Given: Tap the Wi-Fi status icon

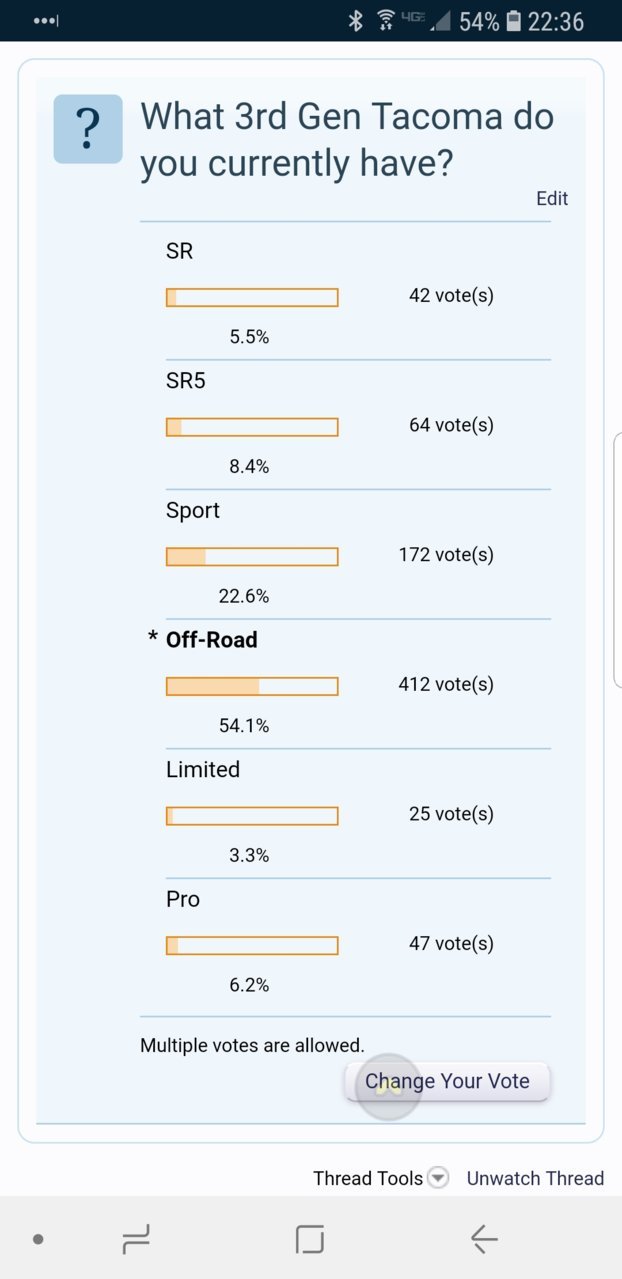Looking at the screenshot, I should 385,21.
